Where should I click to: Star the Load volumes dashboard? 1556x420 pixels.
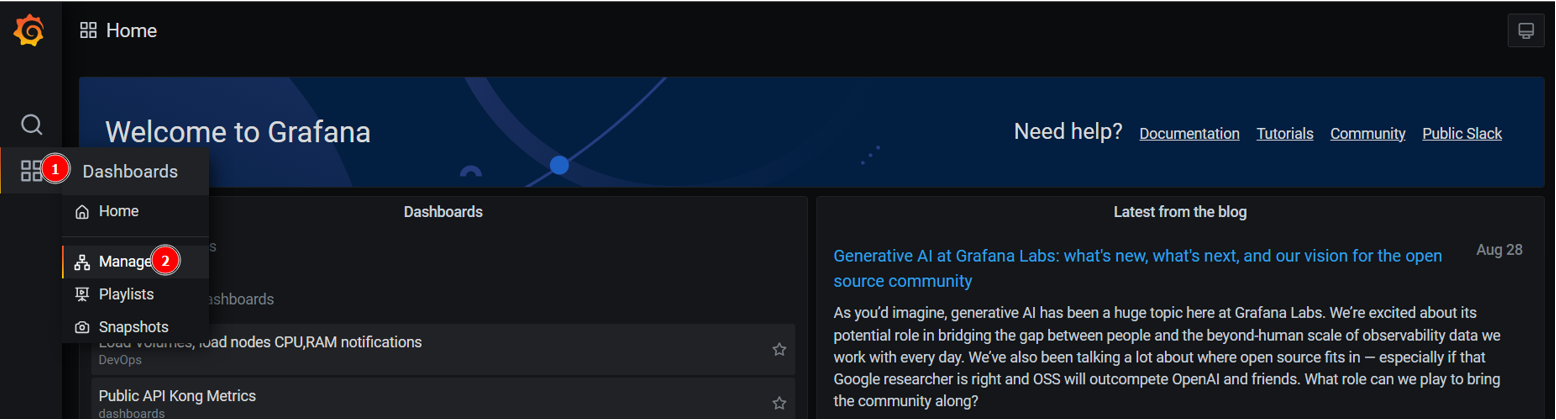779,349
